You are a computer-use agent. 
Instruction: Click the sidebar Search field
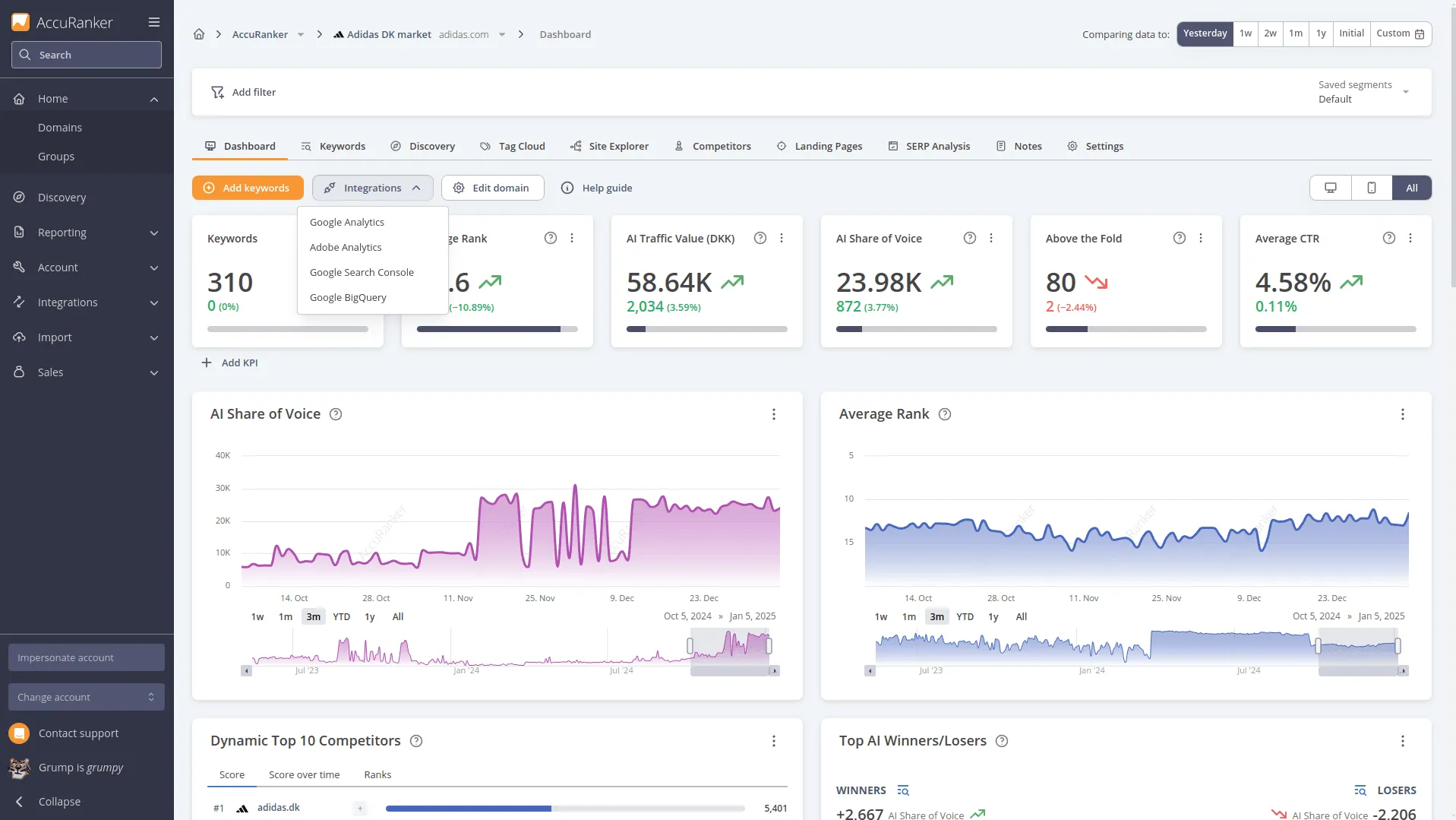[x=87, y=55]
